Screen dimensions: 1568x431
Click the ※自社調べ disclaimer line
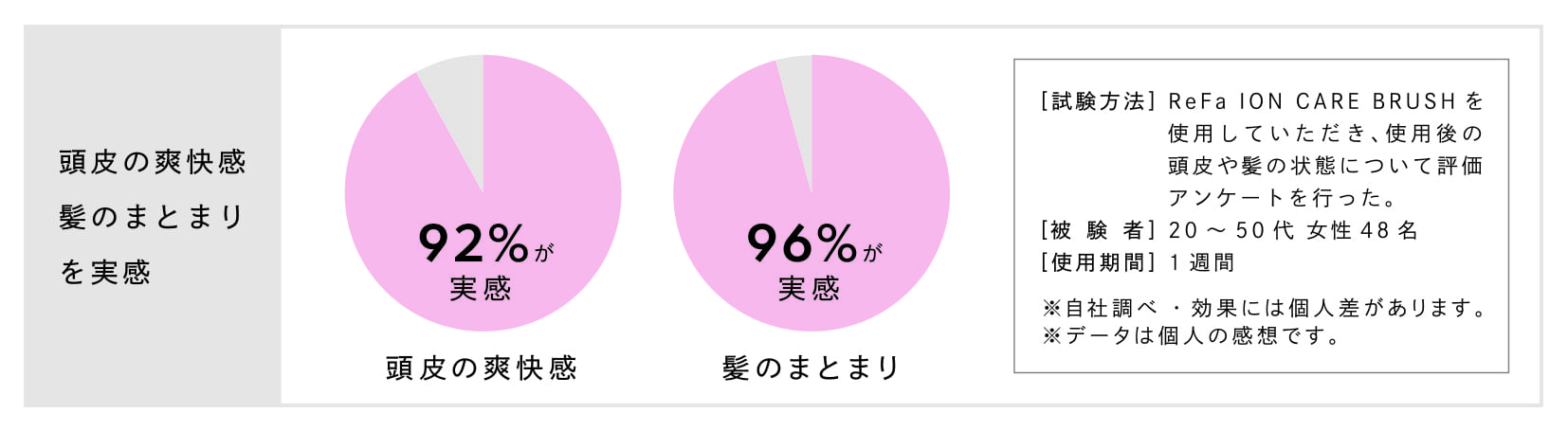(x=1264, y=308)
